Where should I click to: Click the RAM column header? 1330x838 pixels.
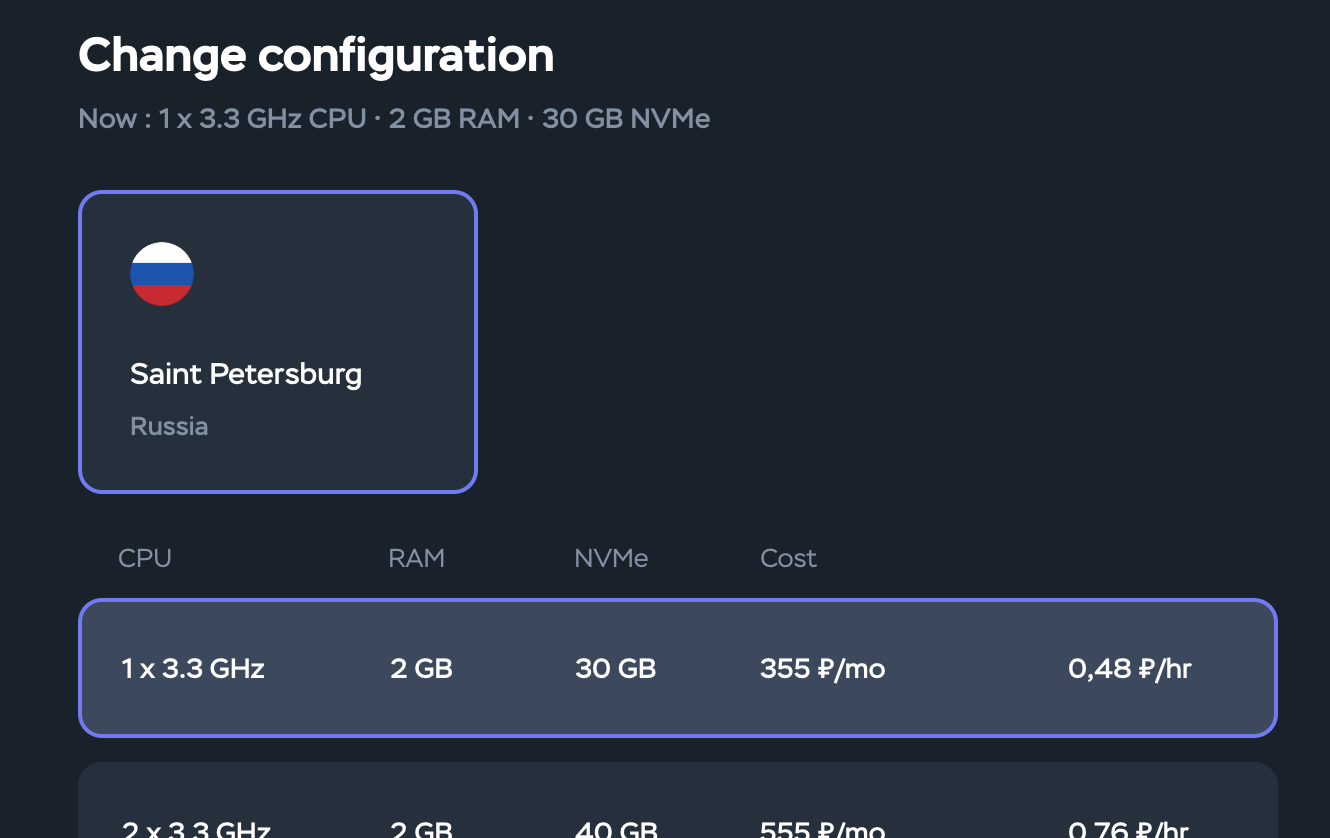416,558
